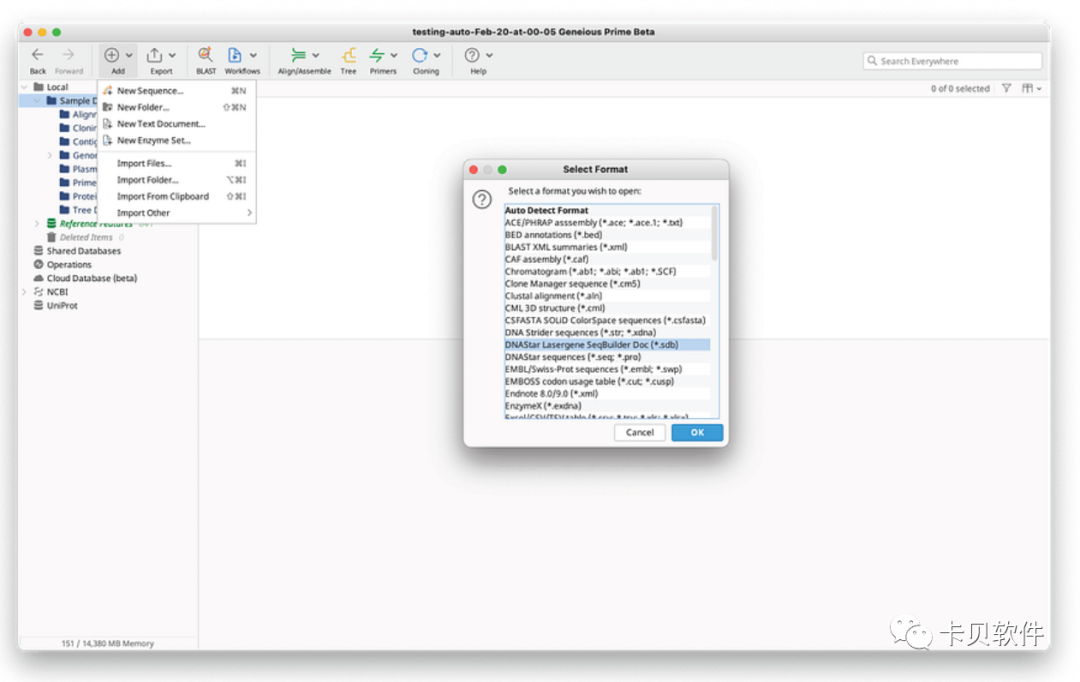Select EMBOSS codon usage table
Viewport: 1080px width, 682px height.
pyautogui.click(x=607, y=381)
